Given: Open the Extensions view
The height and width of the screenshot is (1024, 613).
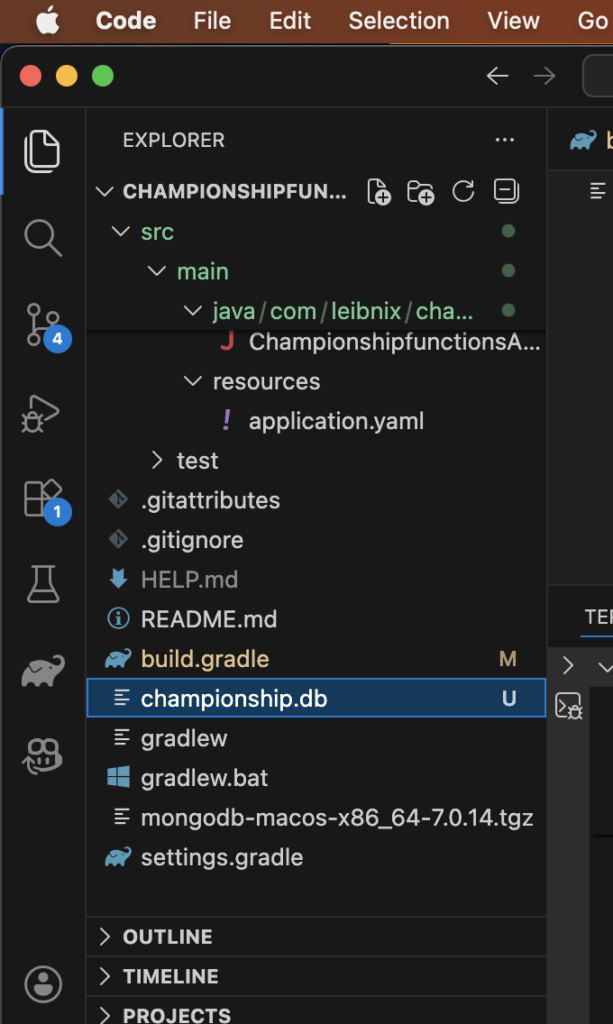Looking at the screenshot, I should pyautogui.click(x=43, y=498).
